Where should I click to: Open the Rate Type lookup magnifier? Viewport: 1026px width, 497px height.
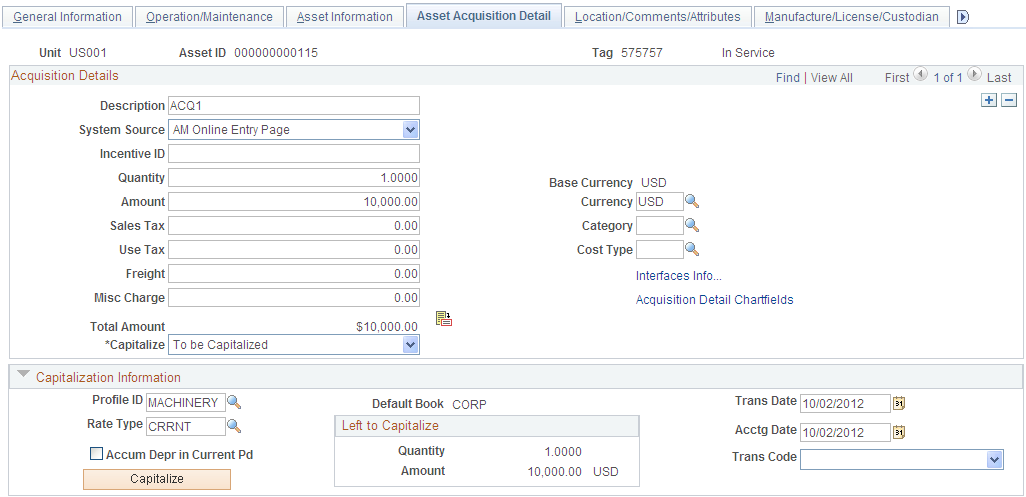pos(234,426)
